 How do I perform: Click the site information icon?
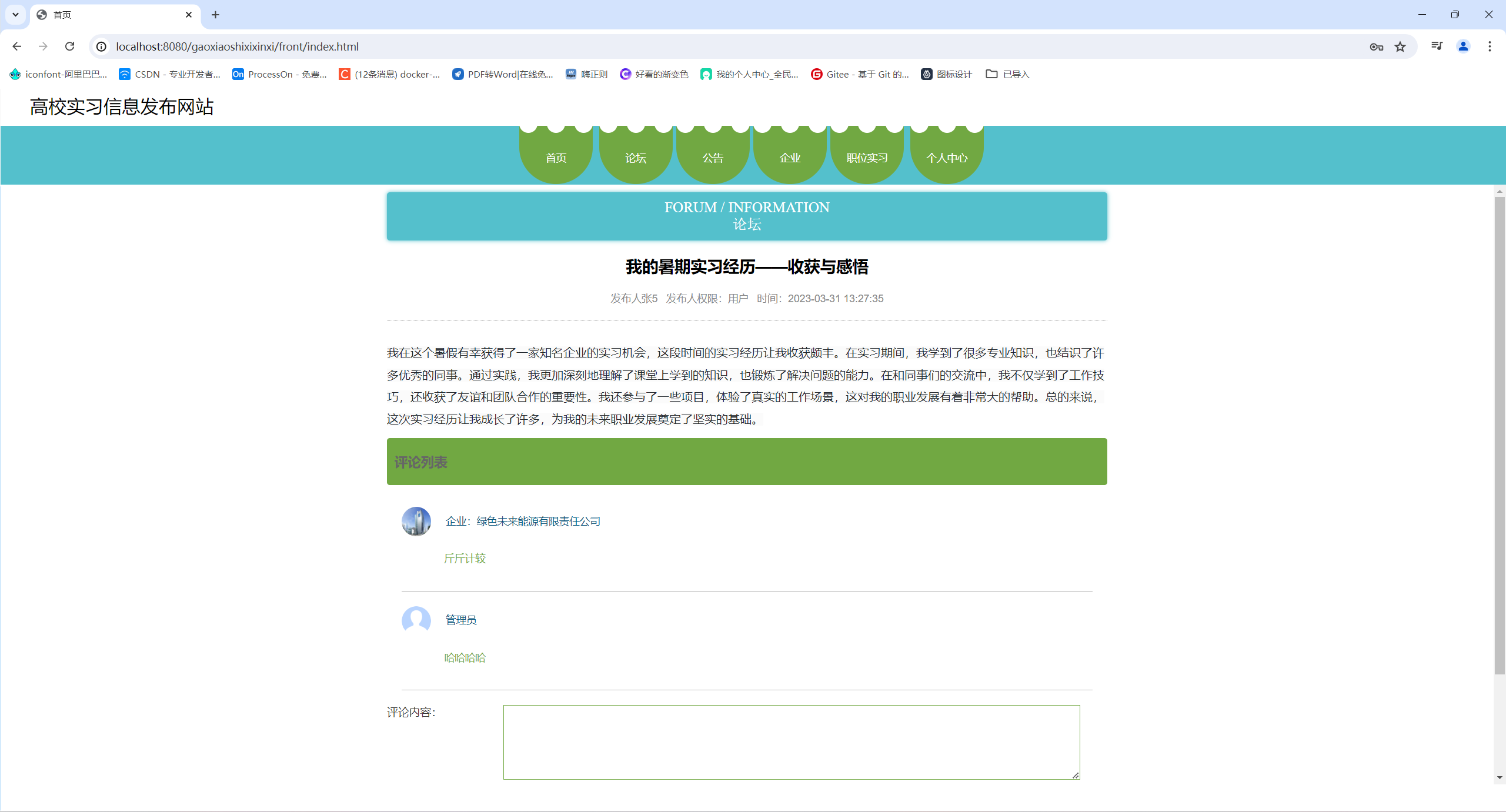(102, 46)
